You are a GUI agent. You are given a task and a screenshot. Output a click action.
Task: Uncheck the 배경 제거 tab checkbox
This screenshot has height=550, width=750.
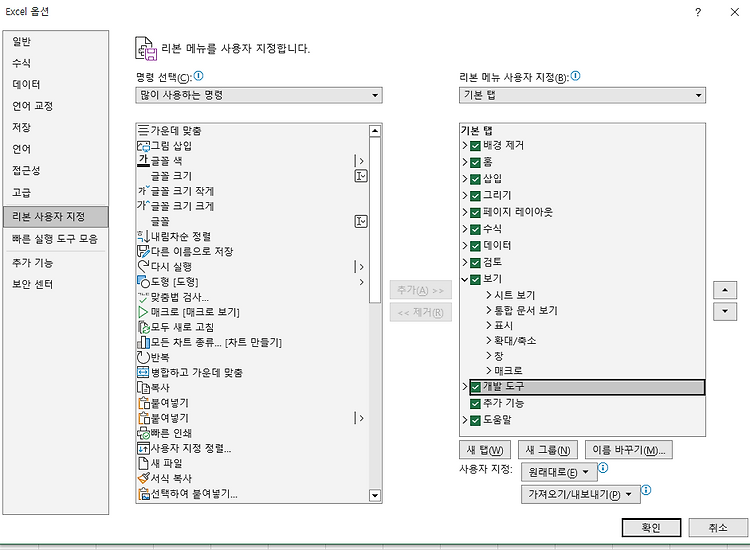[475, 146]
